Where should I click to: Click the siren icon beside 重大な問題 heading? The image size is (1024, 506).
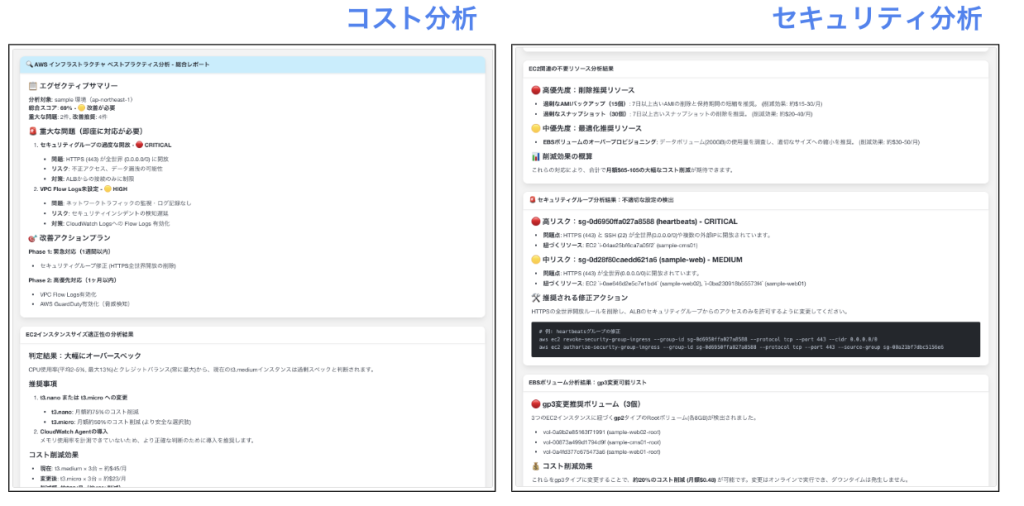coord(33,131)
